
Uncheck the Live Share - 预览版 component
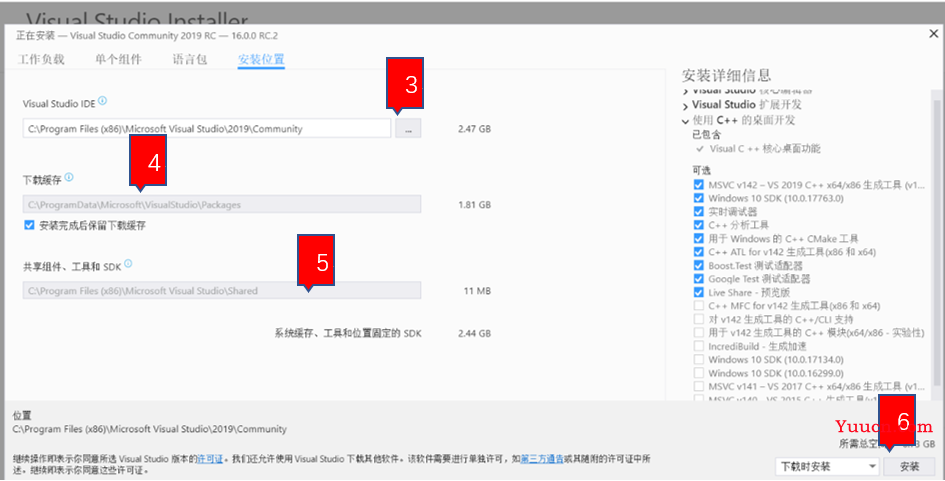point(698,292)
